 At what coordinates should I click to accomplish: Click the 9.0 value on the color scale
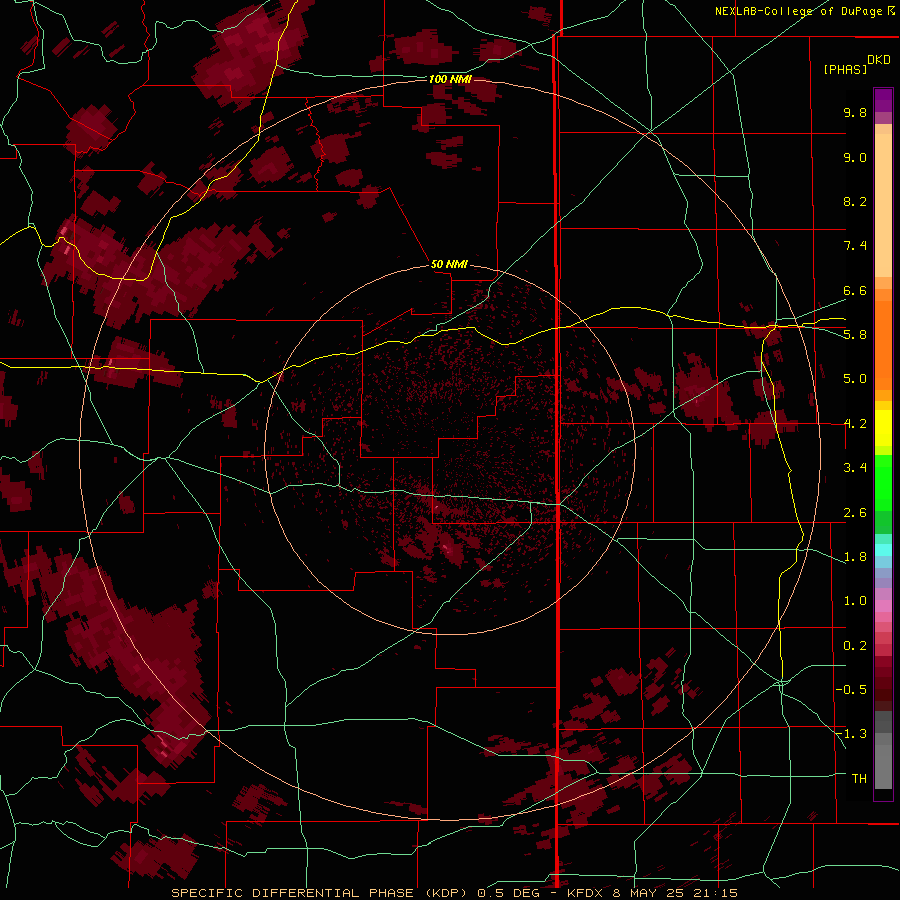[x=855, y=157]
